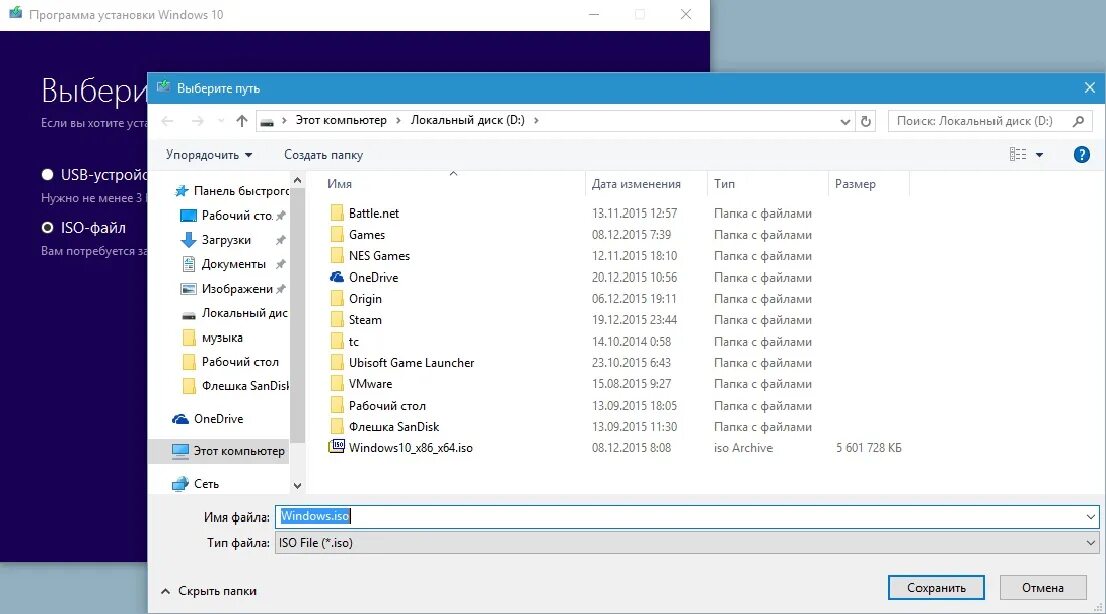1106x614 pixels.
Task: Open the address bar history dropdown
Action: click(x=845, y=121)
